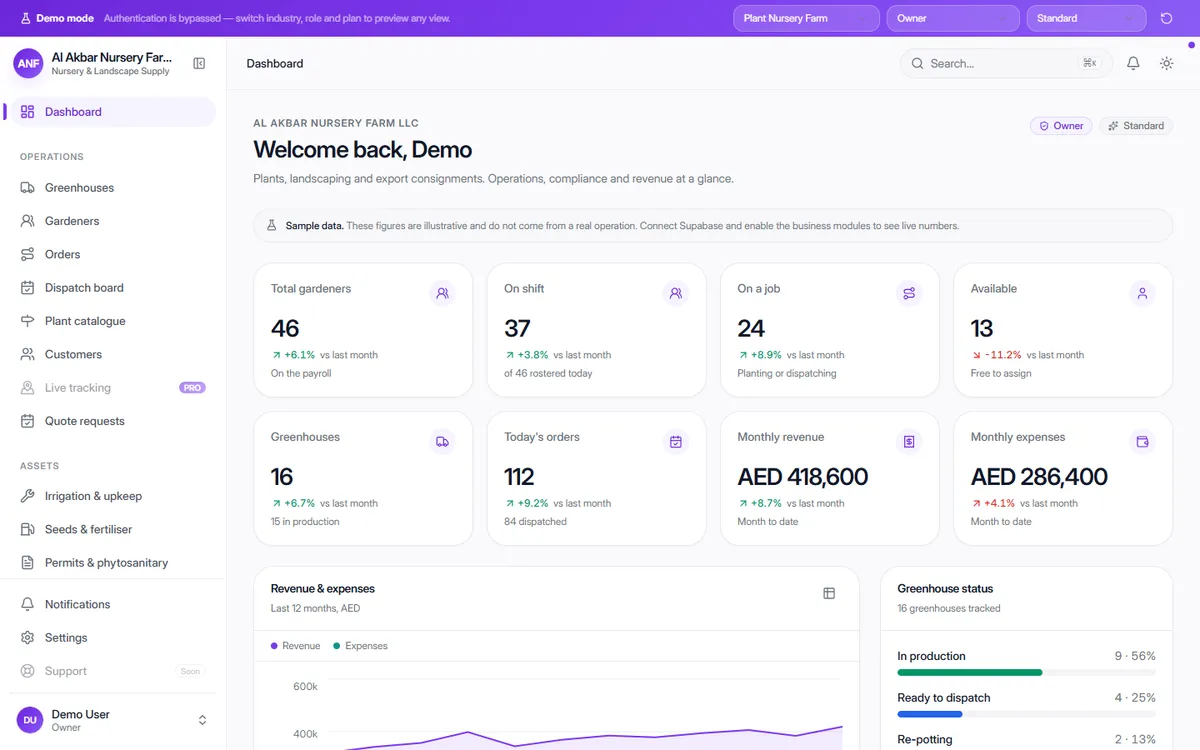Click the Settings gear icon in sidebar
The height and width of the screenshot is (750, 1200).
pos(27,638)
